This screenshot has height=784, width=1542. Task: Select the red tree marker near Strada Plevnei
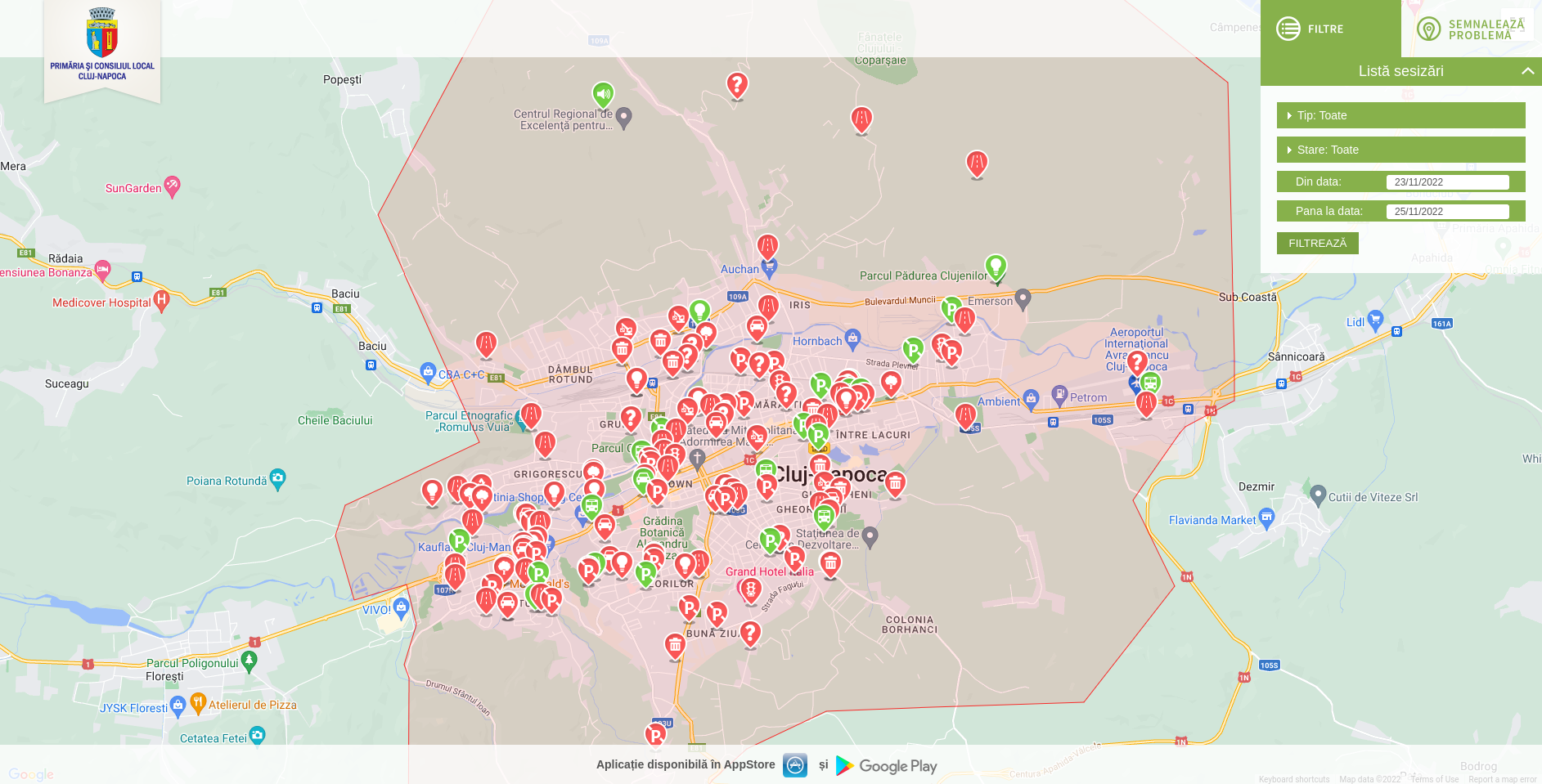891,382
